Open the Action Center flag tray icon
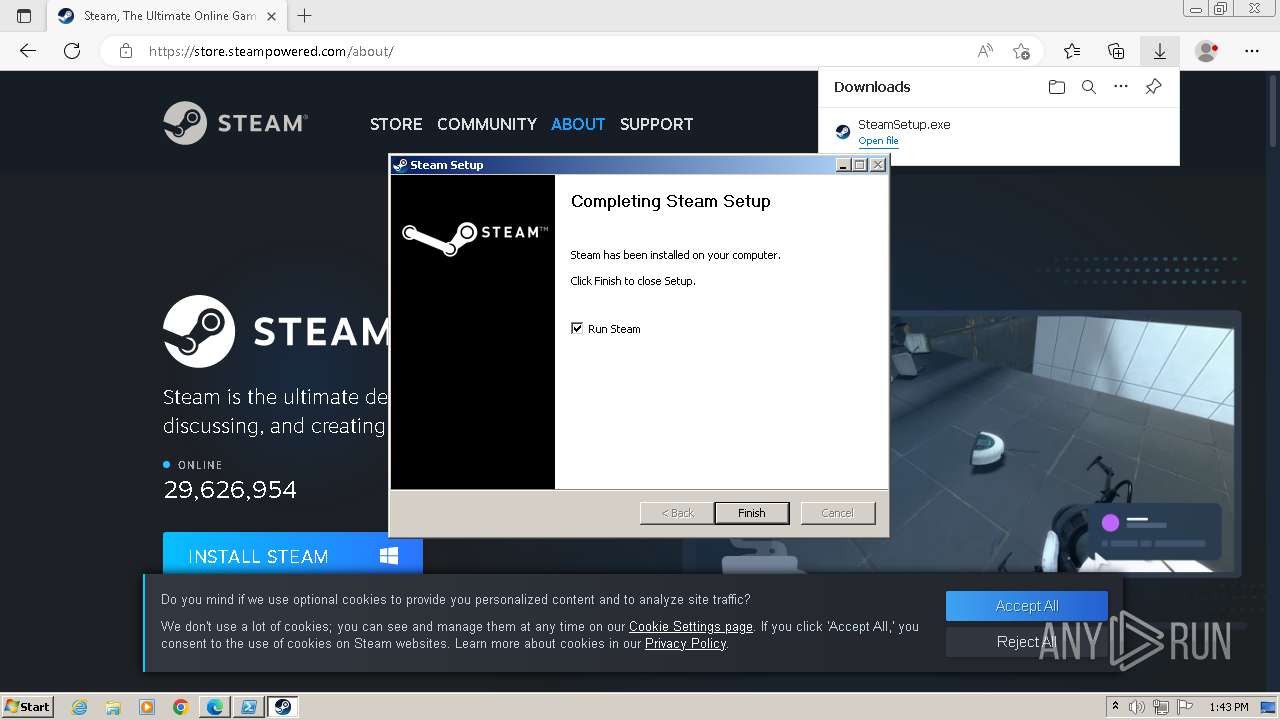Screen dimensions: 1280x720 point(1183,707)
